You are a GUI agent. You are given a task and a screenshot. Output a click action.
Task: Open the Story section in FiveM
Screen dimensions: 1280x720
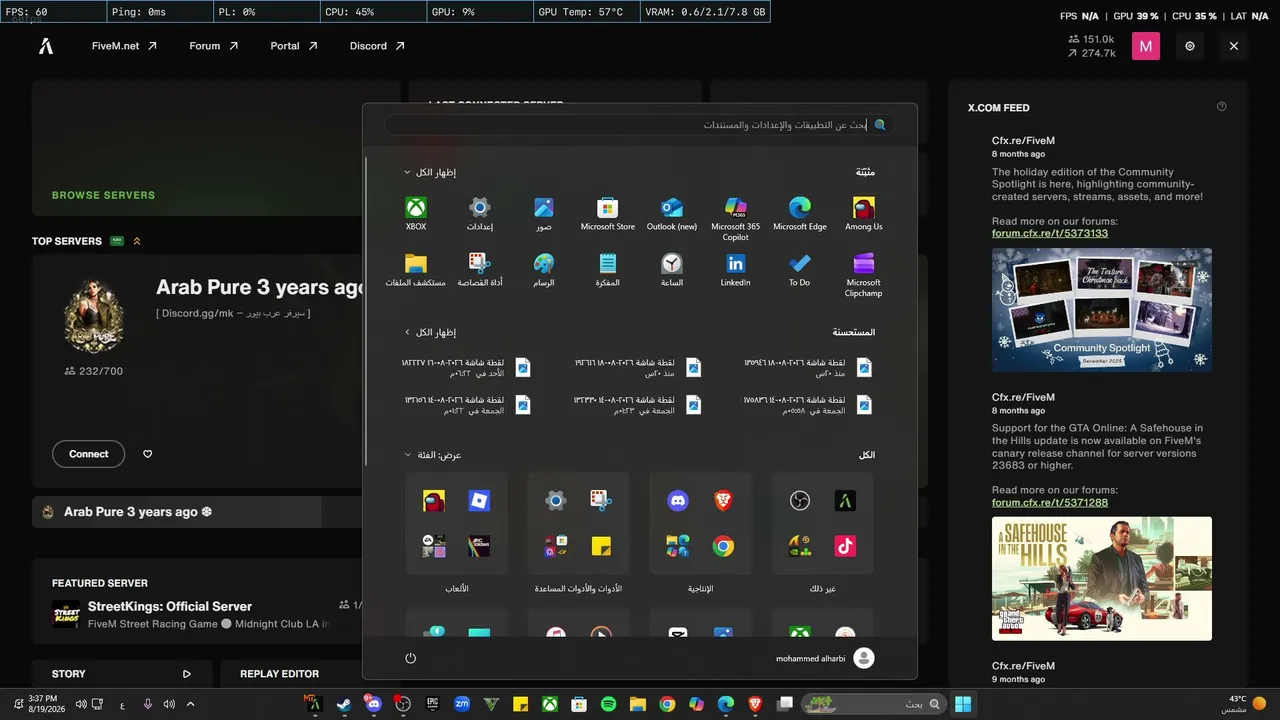(122, 674)
